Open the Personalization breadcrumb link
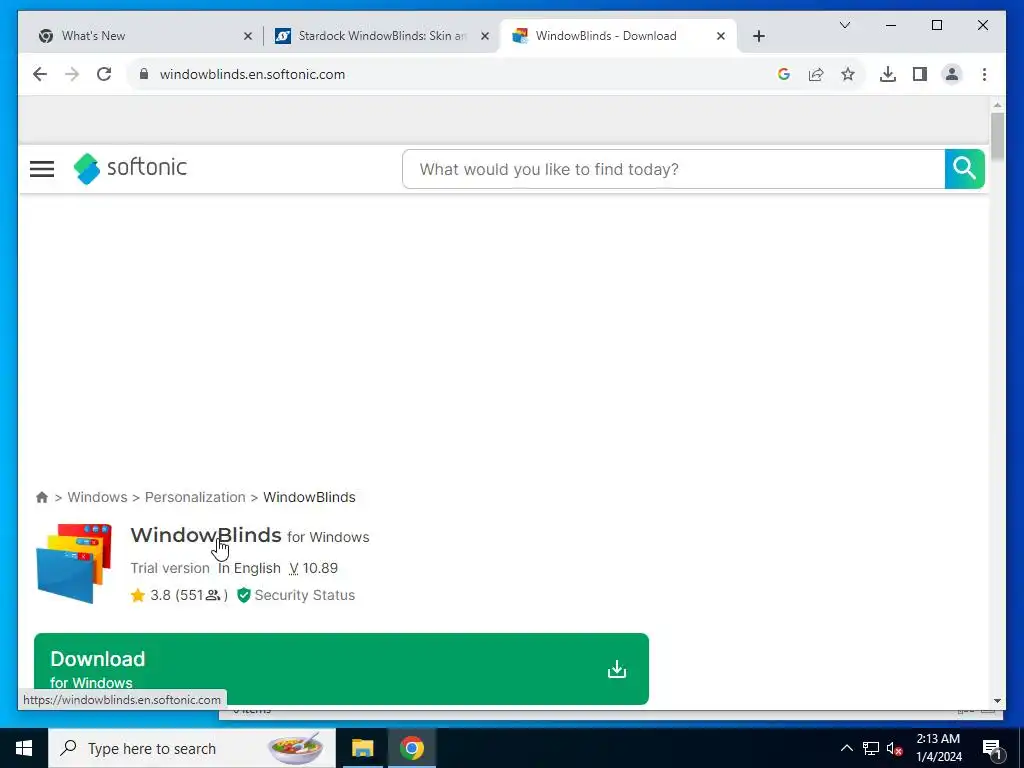Viewport: 1024px width, 768px height. pos(195,498)
